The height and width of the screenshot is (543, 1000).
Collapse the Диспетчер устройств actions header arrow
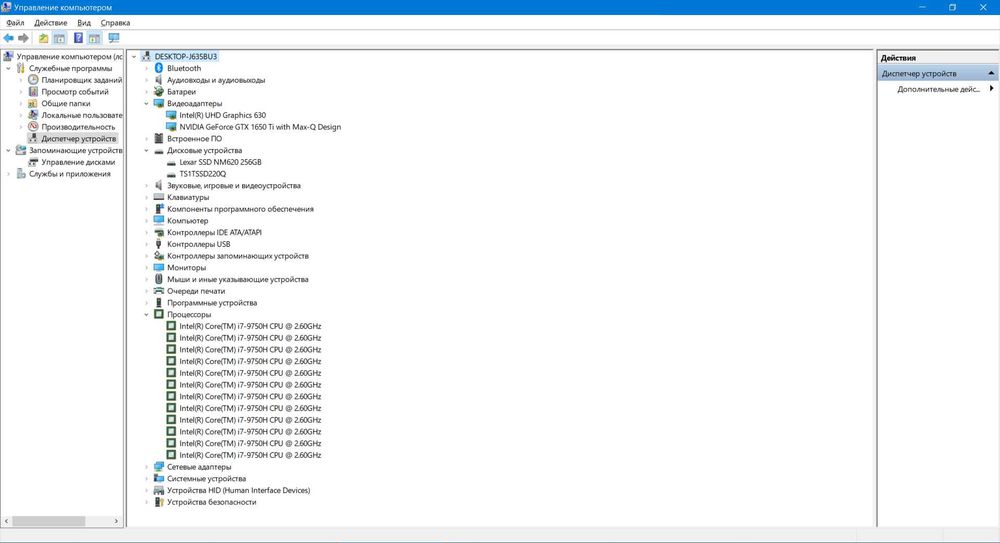[991, 73]
